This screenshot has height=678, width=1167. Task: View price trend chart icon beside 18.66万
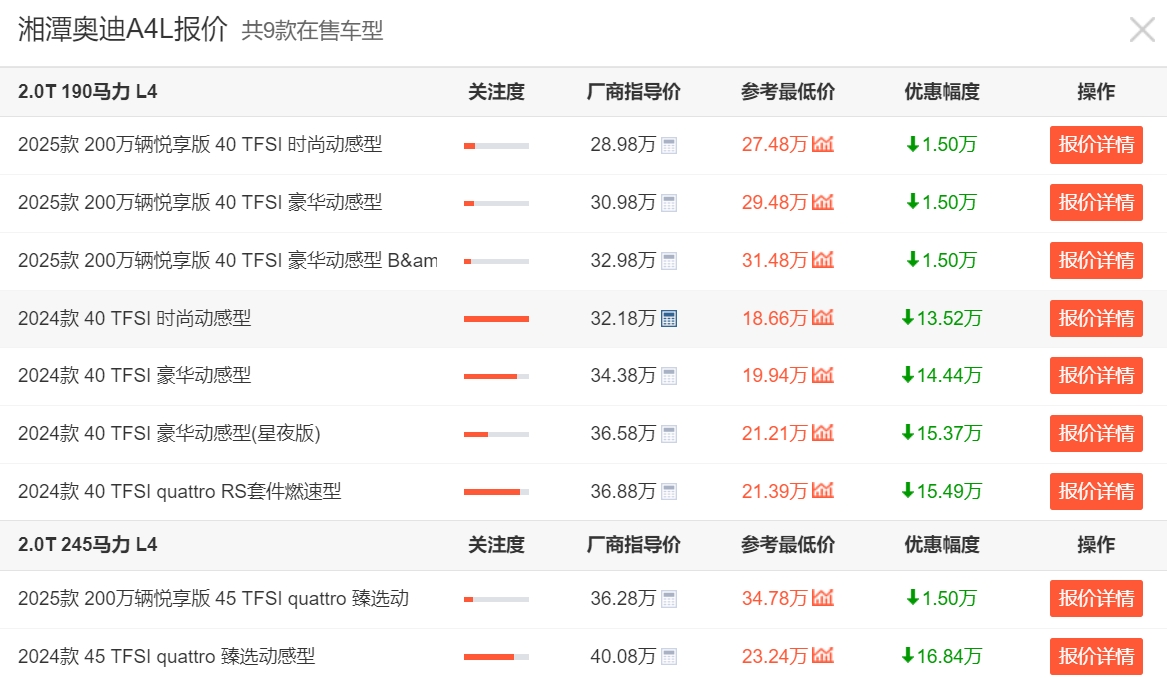coord(822,318)
